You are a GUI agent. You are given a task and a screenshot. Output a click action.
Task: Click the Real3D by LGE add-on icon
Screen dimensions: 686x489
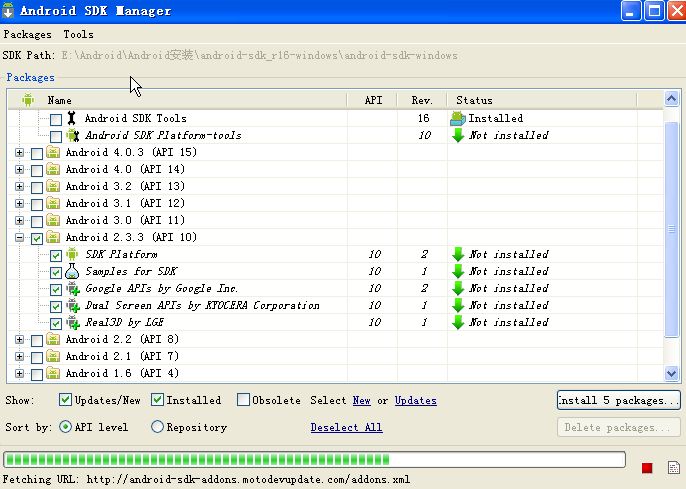coord(73,322)
